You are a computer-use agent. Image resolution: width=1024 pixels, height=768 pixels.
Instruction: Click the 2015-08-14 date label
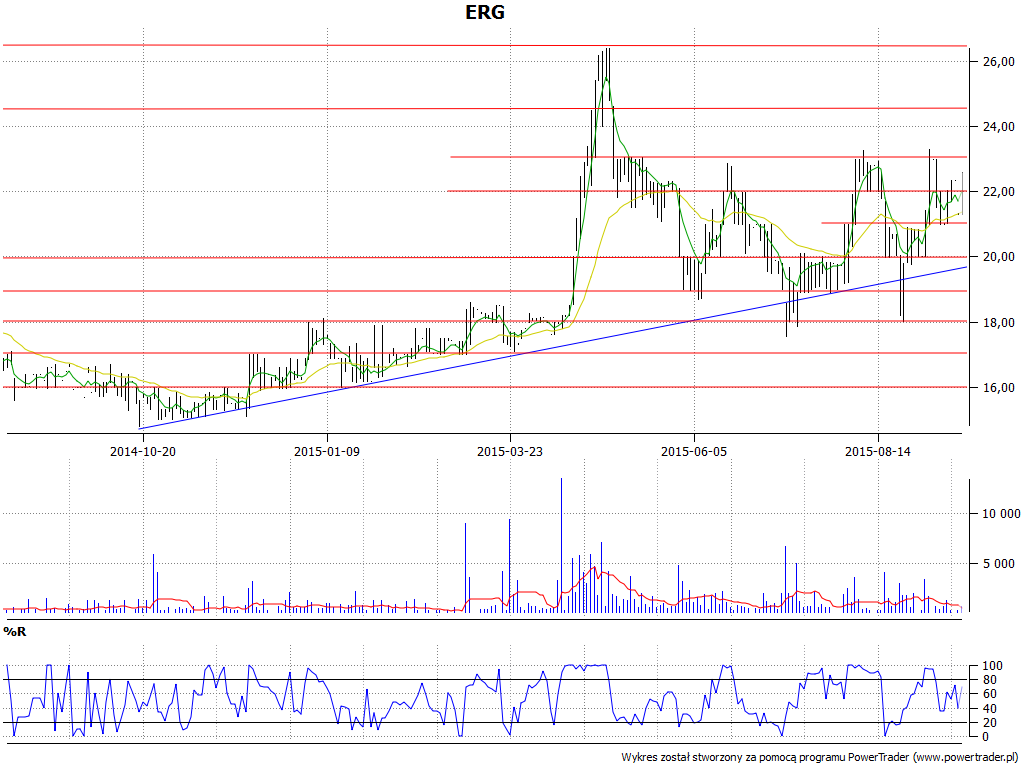coord(878,451)
